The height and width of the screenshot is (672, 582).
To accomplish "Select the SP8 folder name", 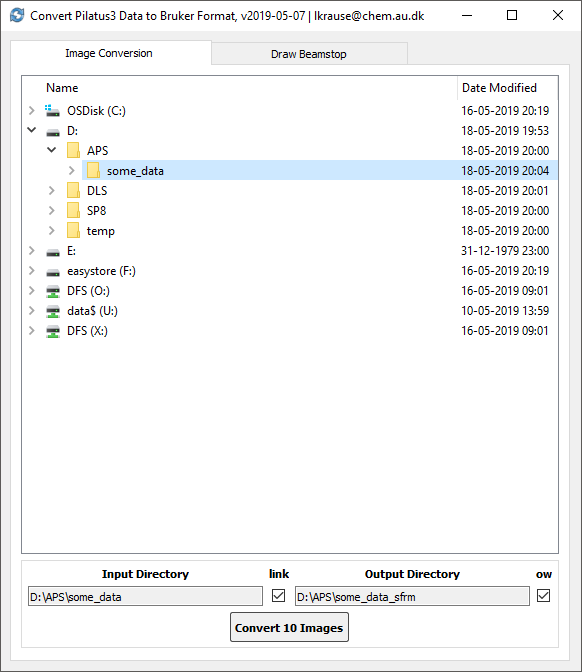I will (x=96, y=211).
